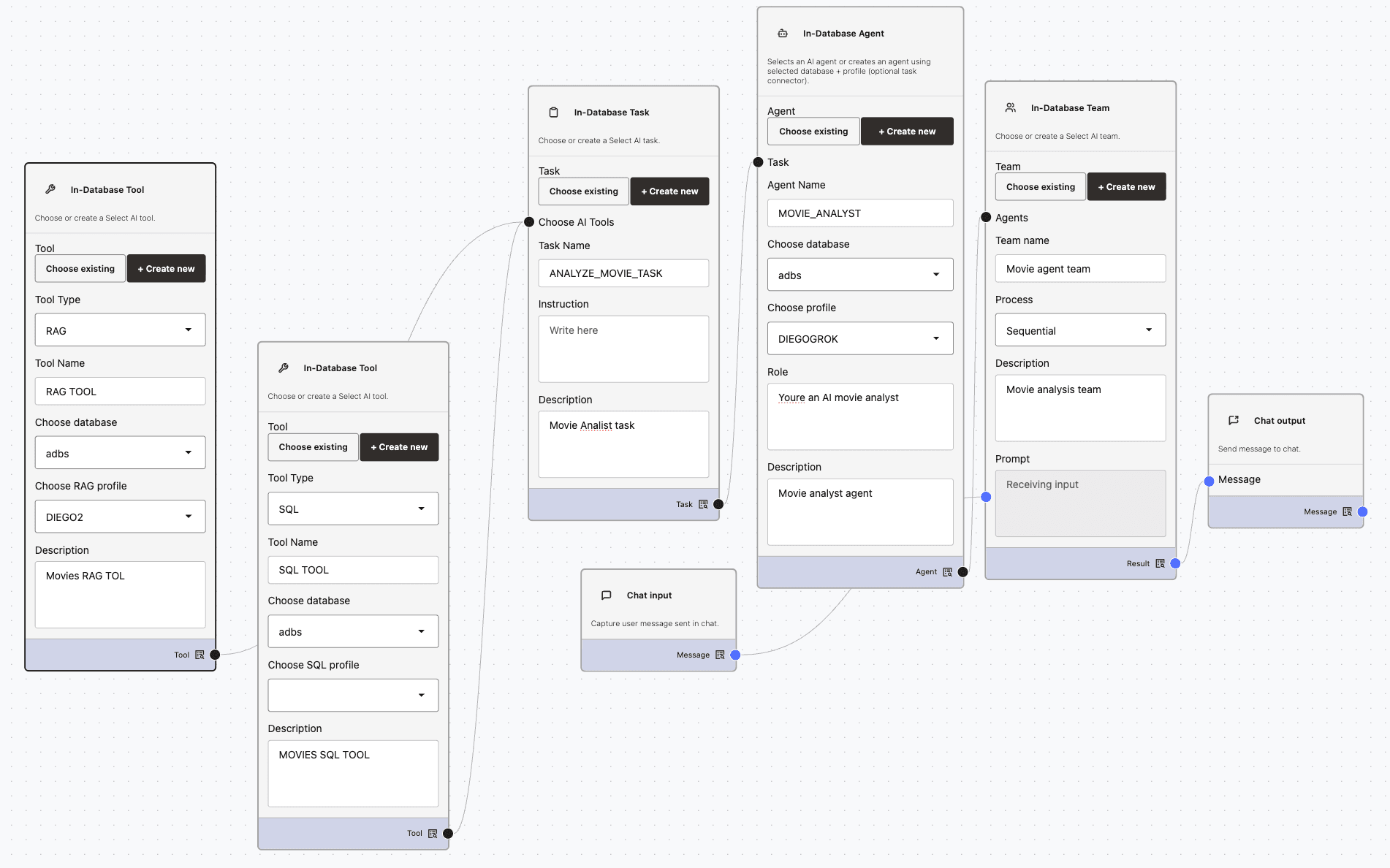Click the inspect icon next to Task output
The height and width of the screenshot is (868, 1390).
703,503
